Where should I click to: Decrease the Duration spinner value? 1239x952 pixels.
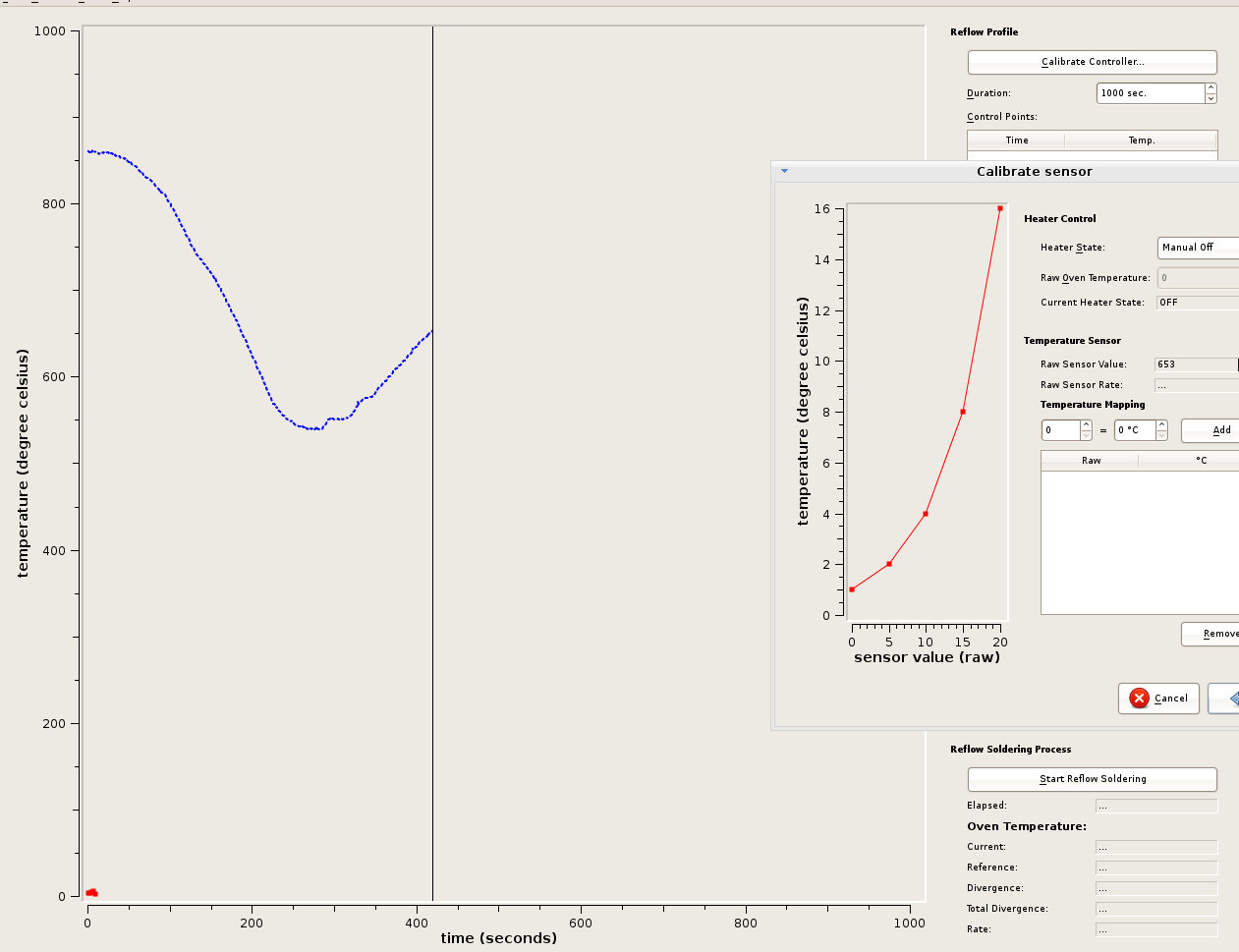pyautogui.click(x=1211, y=98)
